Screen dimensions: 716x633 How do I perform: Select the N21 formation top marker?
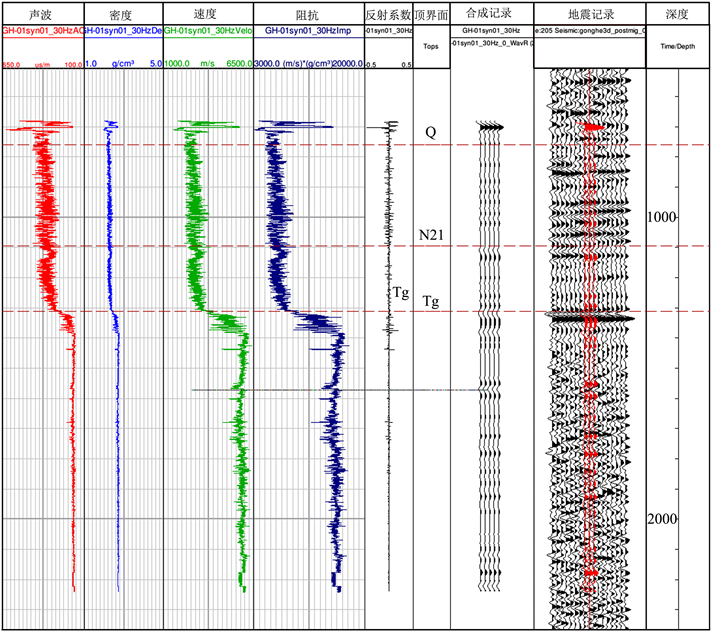431,234
